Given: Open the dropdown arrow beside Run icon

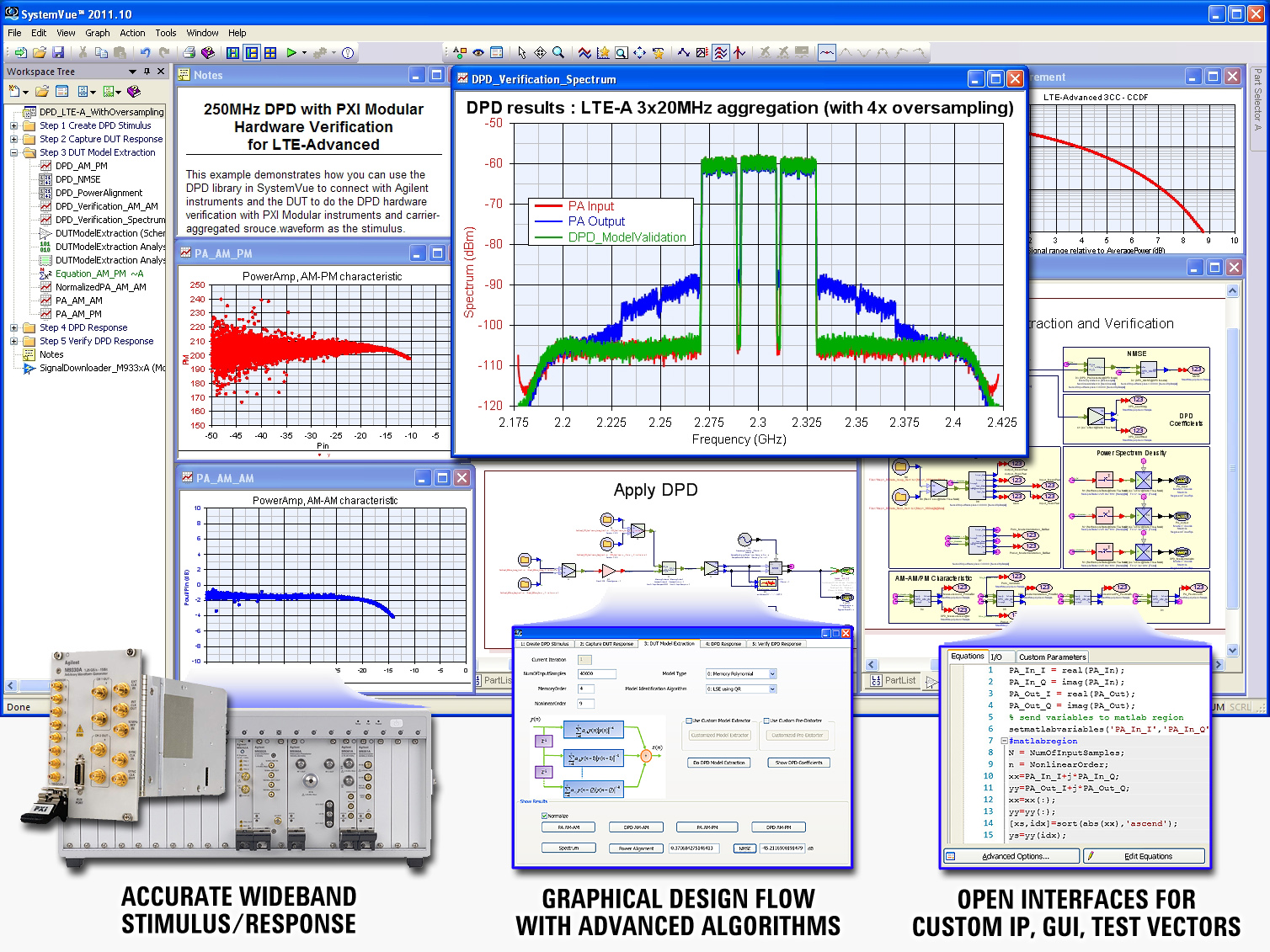Looking at the screenshot, I should coord(302,52).
